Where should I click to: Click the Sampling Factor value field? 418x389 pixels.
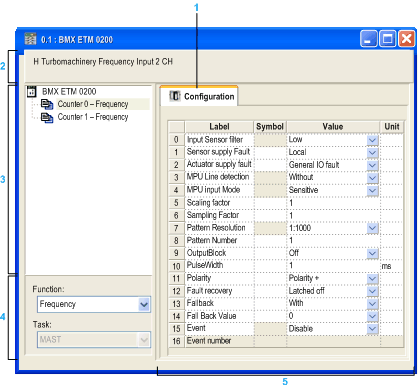click(333, 216)
